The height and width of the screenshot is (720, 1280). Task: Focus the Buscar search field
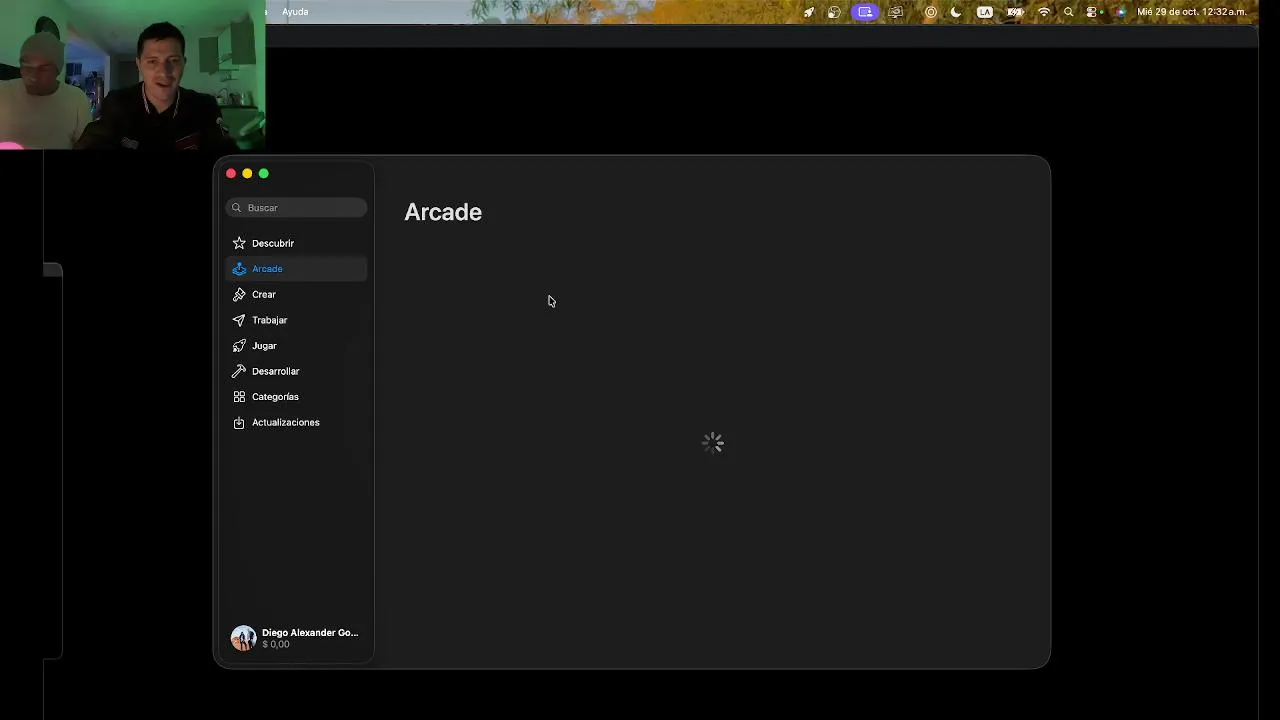(x=296, y=208)
